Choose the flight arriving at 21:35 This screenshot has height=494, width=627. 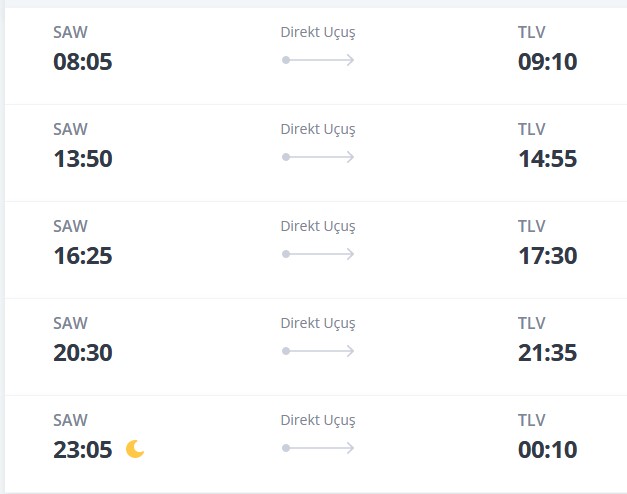point(547,353)
